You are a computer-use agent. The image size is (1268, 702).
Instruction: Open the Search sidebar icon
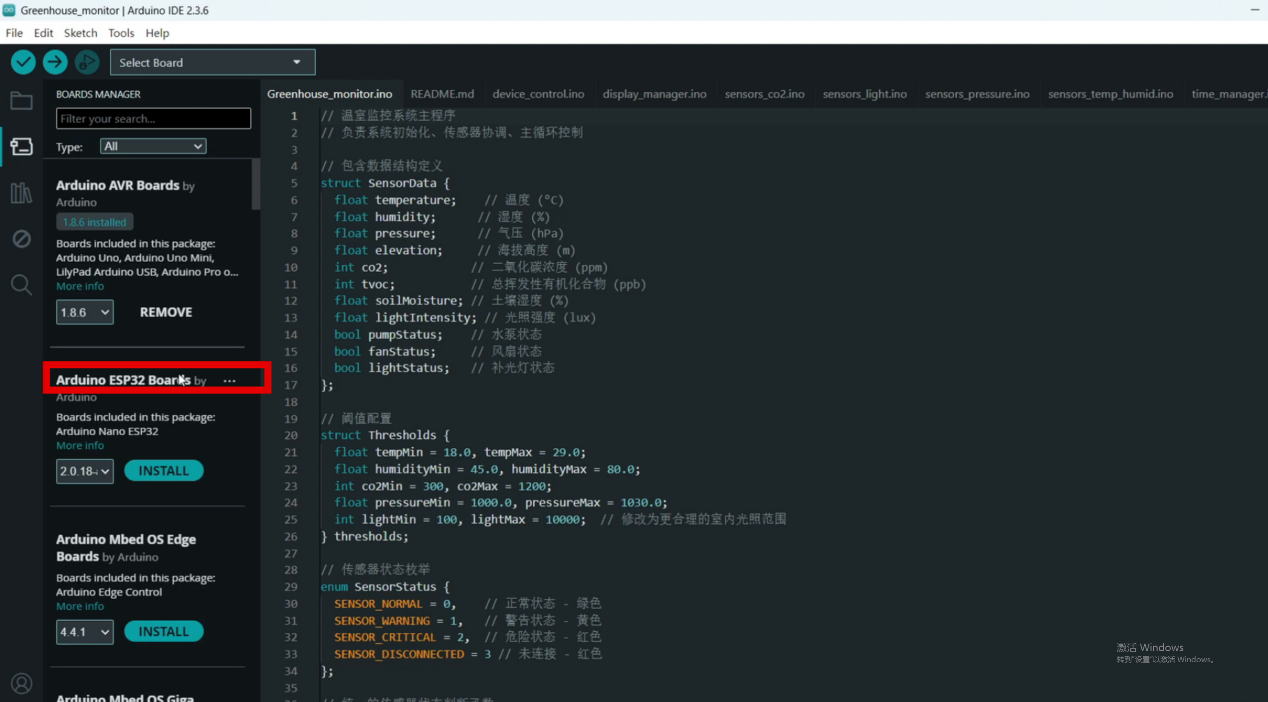(x=21, y=285)
